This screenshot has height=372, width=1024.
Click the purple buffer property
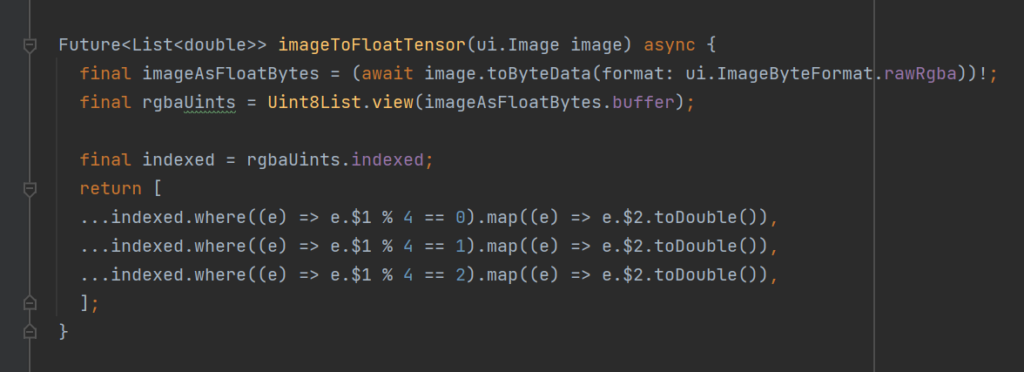pyautogui.click(x=643, y=103)
